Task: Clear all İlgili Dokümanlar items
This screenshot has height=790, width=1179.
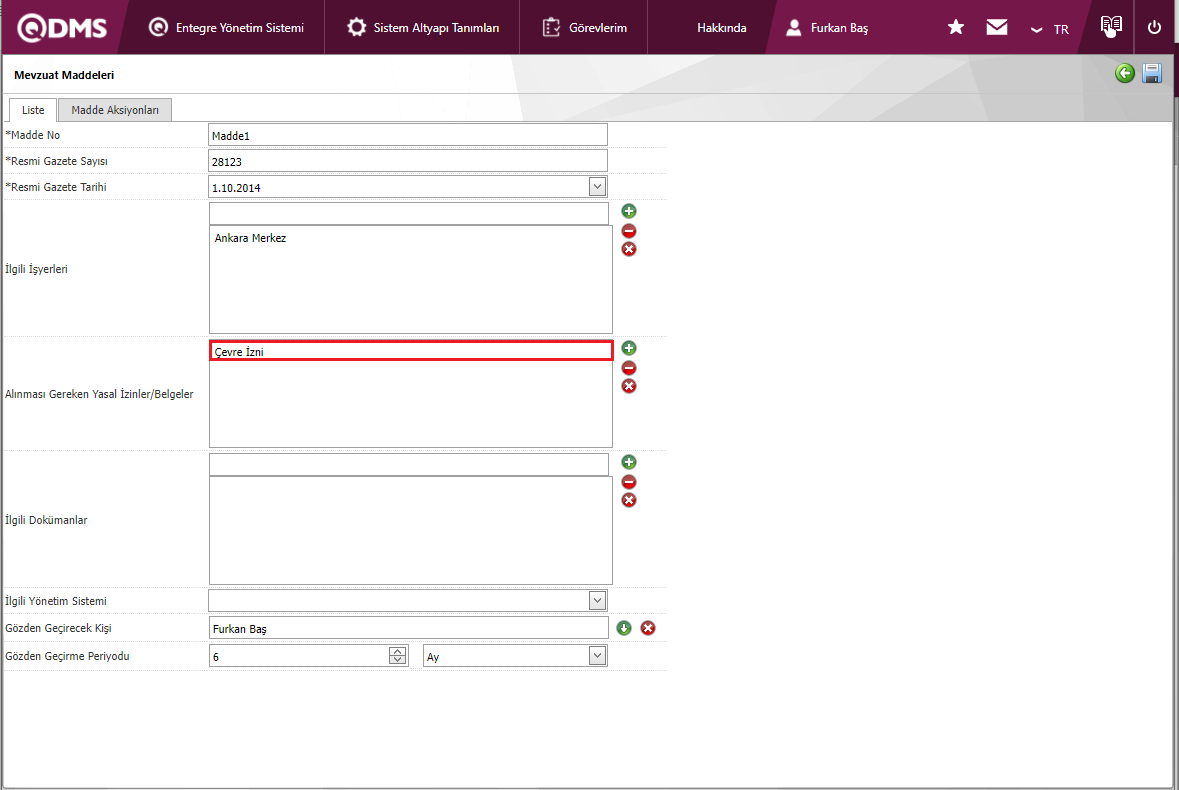Action: pos(629,500)
